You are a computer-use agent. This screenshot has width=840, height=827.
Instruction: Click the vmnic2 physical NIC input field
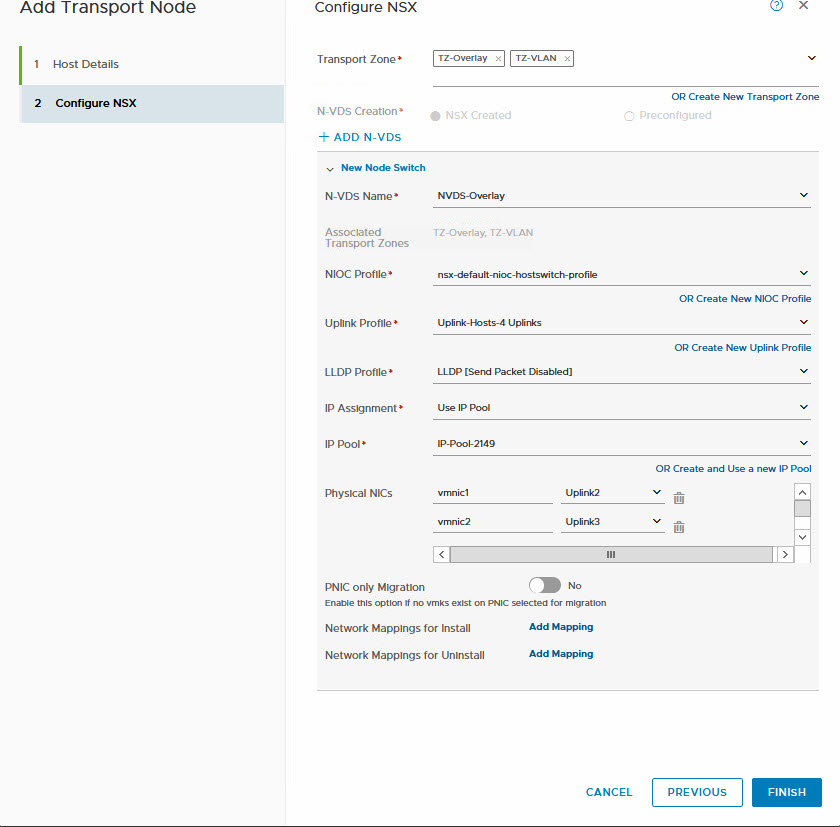[x=492, y=522]
